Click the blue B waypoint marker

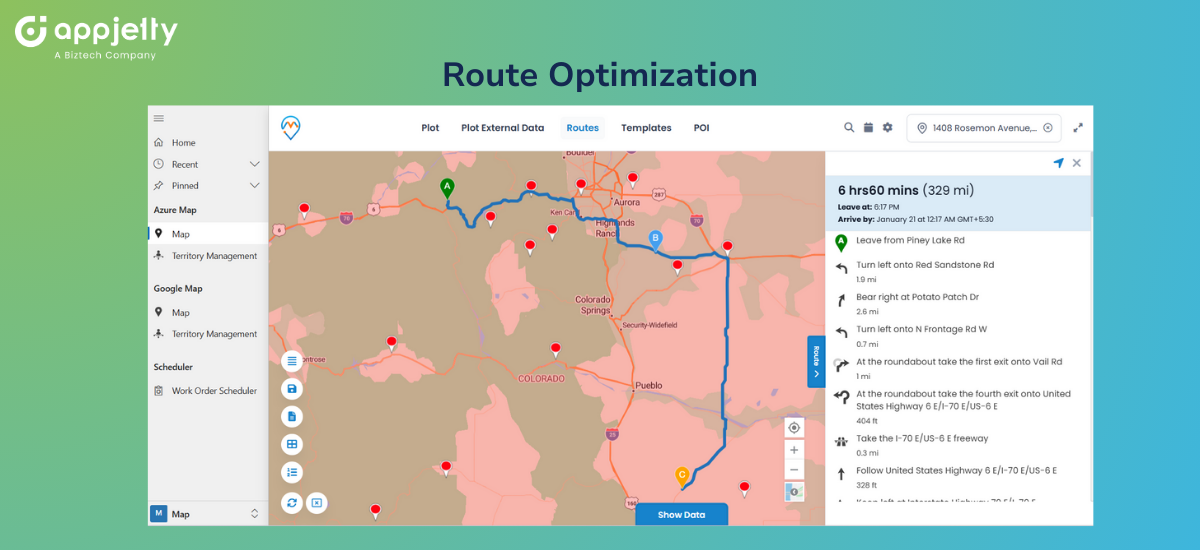coord(655,241)
